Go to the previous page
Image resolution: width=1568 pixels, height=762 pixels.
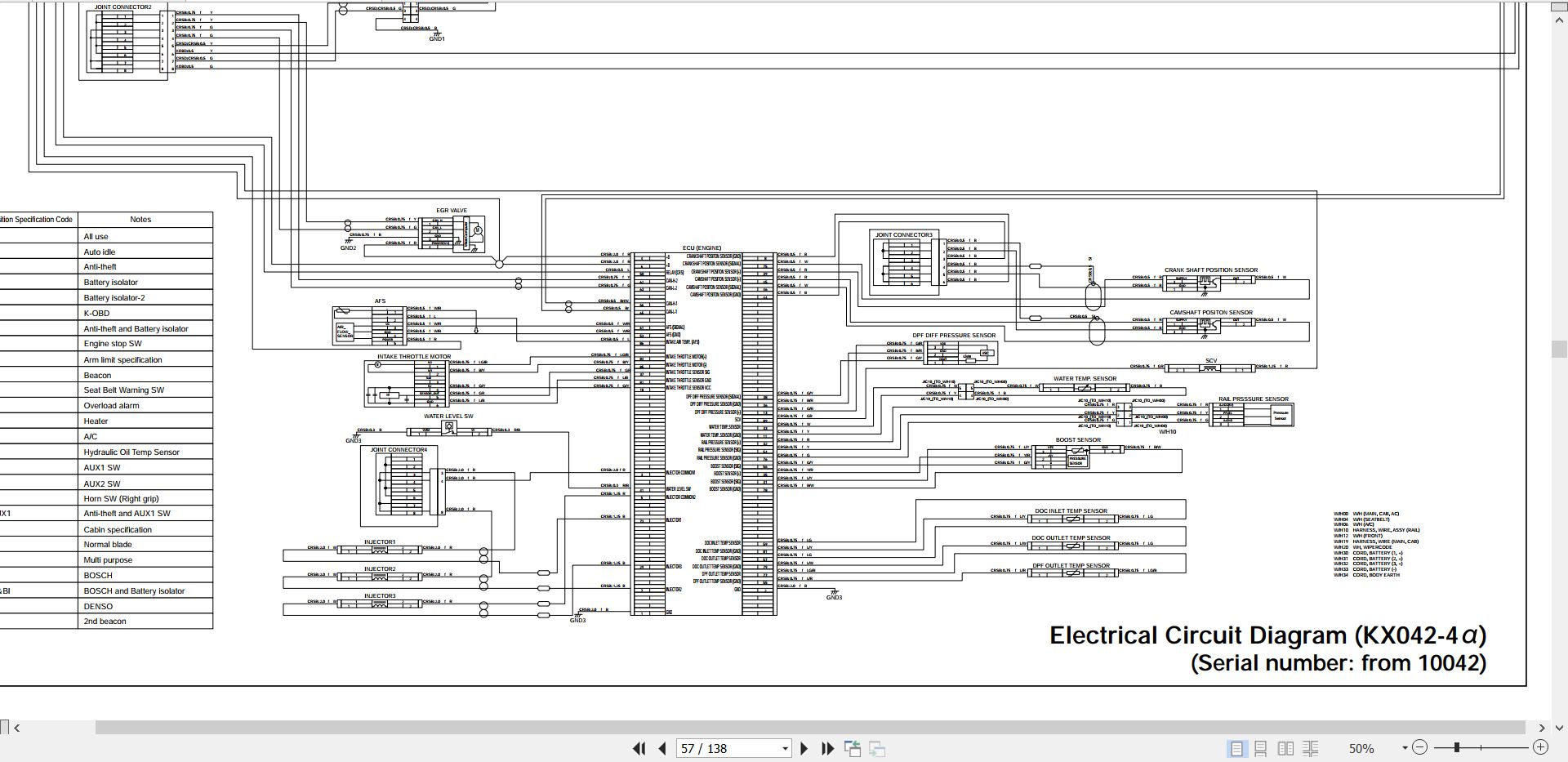[662, 748]
